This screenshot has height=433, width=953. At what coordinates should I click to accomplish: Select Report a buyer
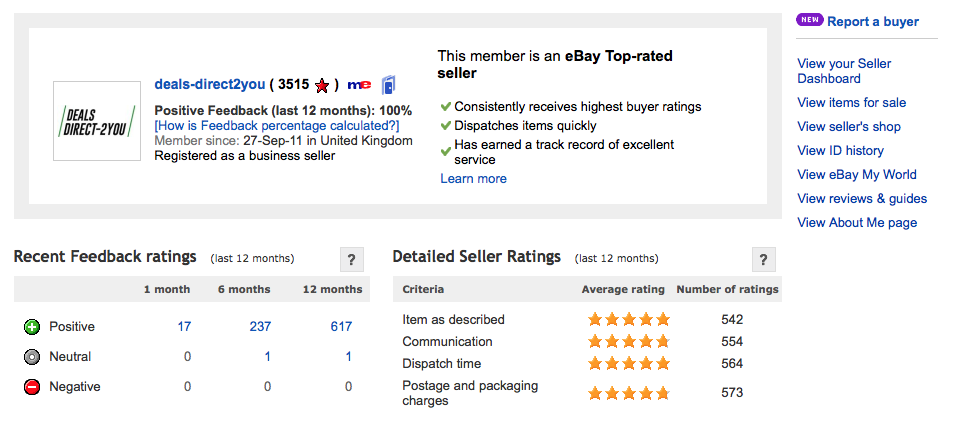point(873,21)
